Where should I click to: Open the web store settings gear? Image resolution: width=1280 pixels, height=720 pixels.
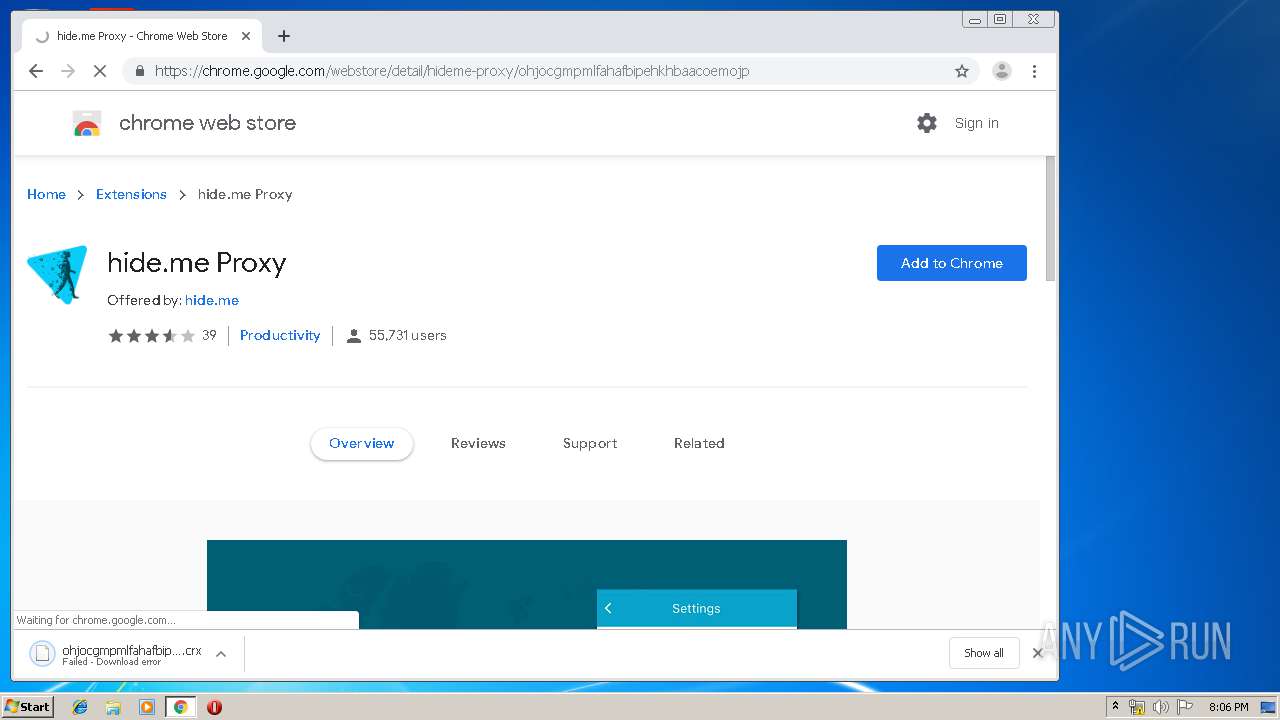coord(927,123)
